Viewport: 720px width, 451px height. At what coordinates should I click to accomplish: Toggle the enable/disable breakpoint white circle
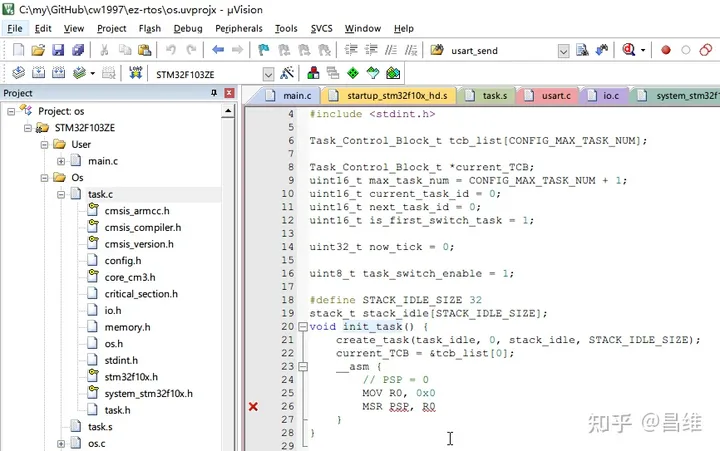click(686, 50)
